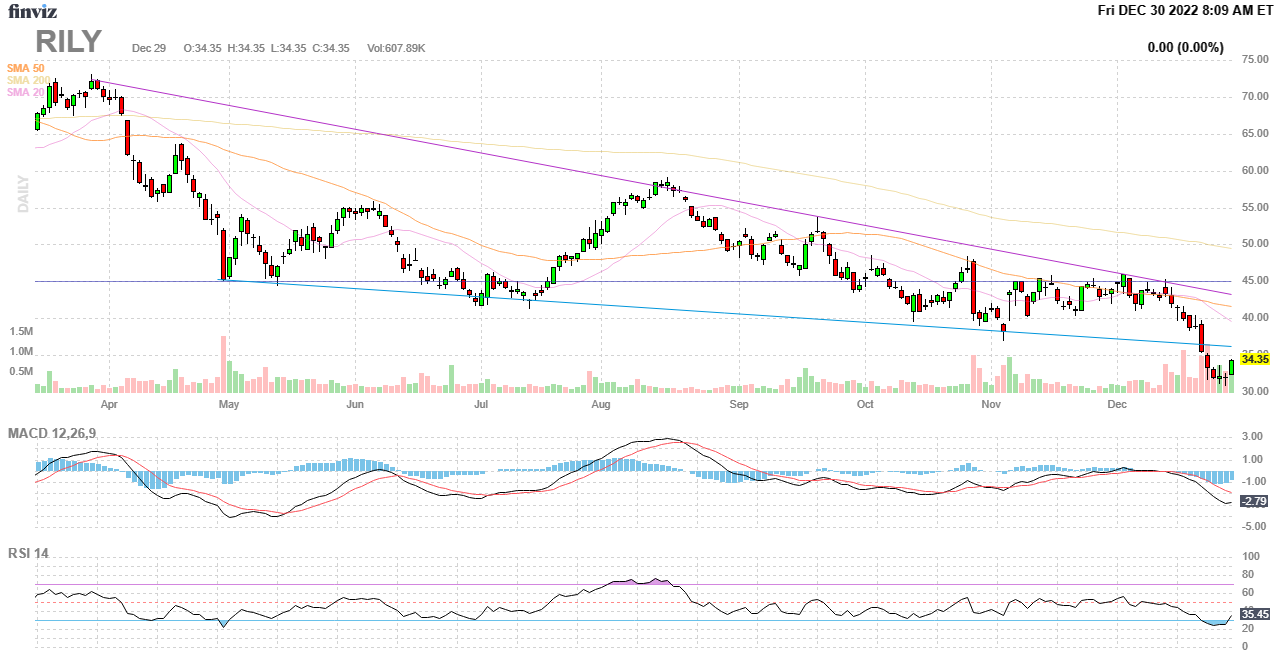Click the 35.45 RSI value tag

(x=1254, y=614)
